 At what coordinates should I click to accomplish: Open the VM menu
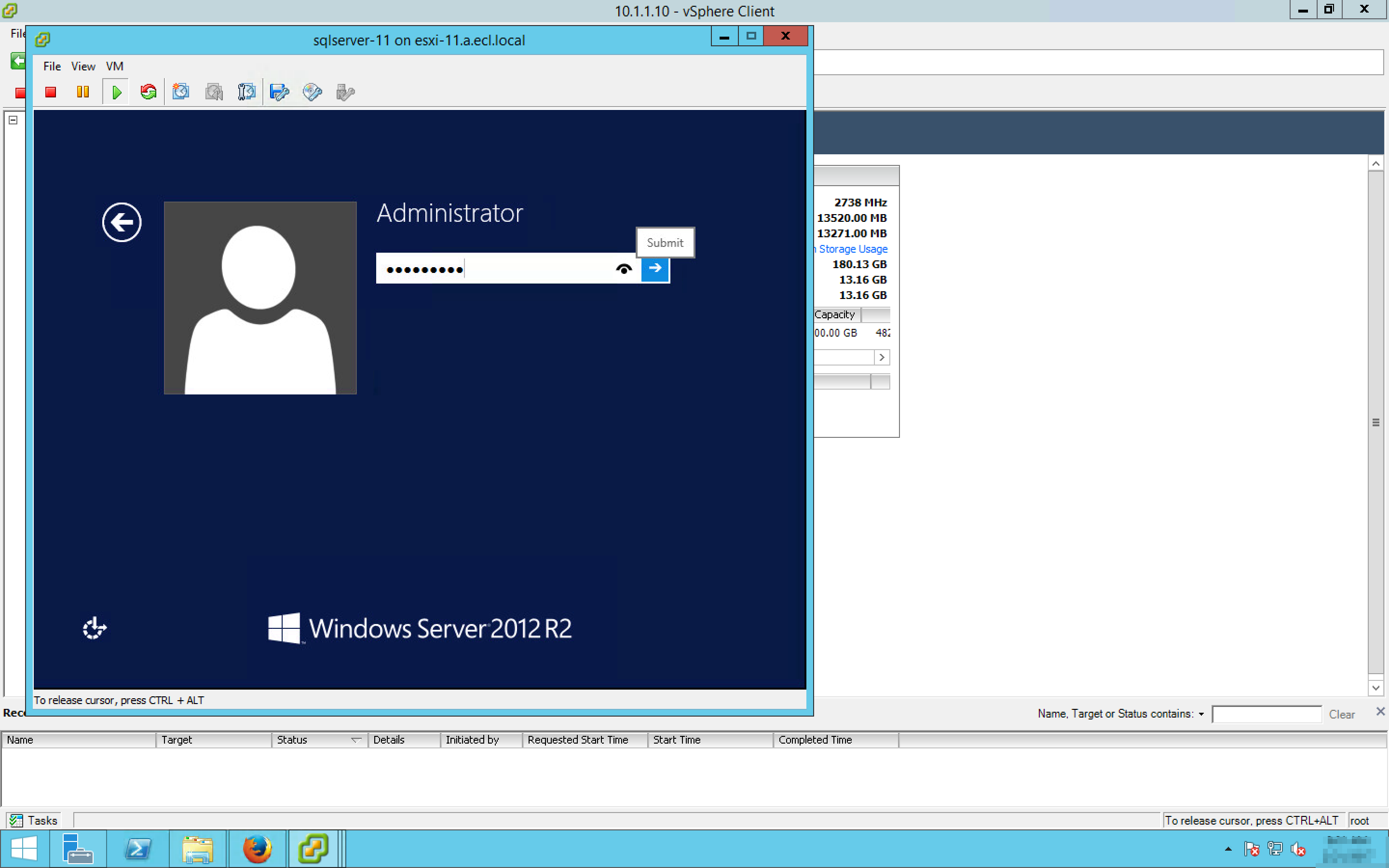tap(114, 66)
